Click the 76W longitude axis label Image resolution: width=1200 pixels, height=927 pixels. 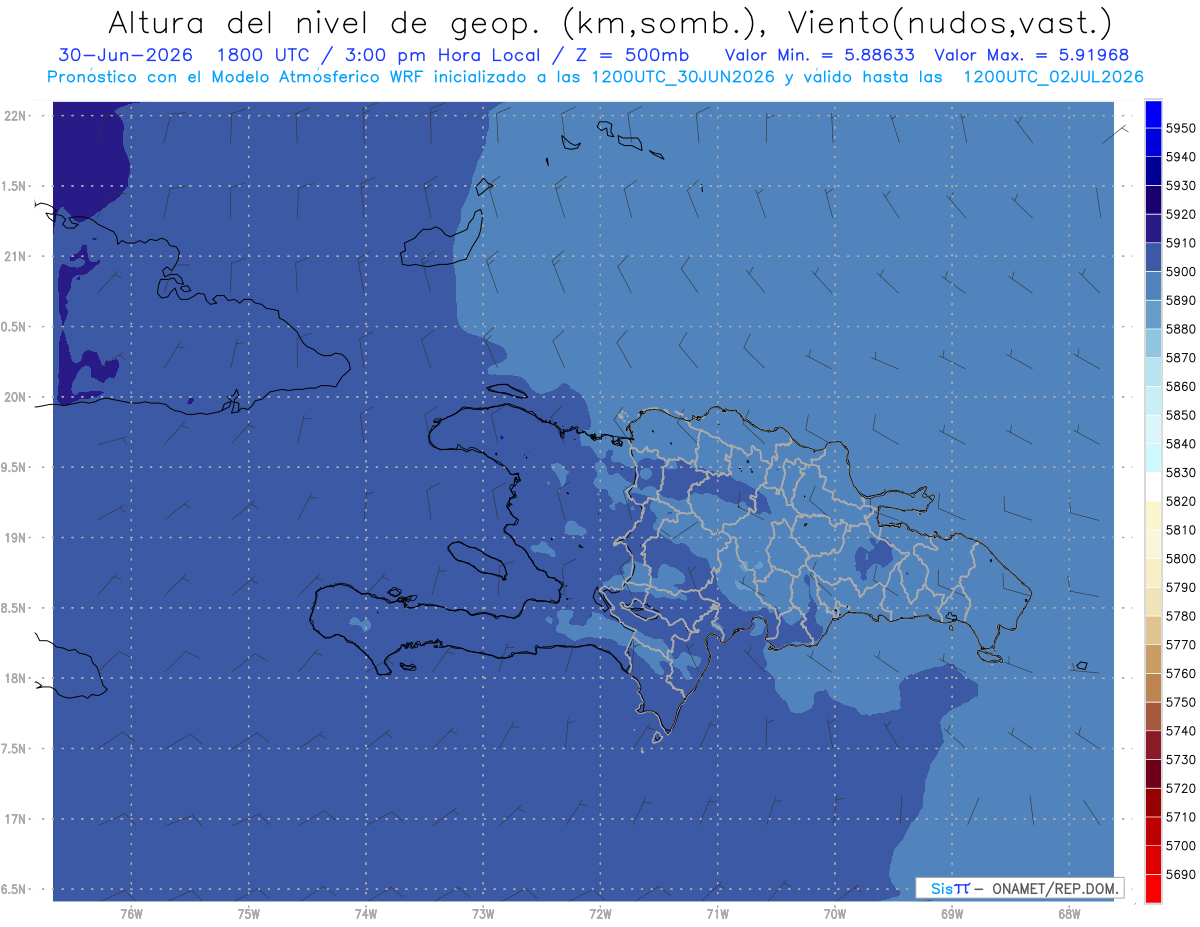pos(131,914)
